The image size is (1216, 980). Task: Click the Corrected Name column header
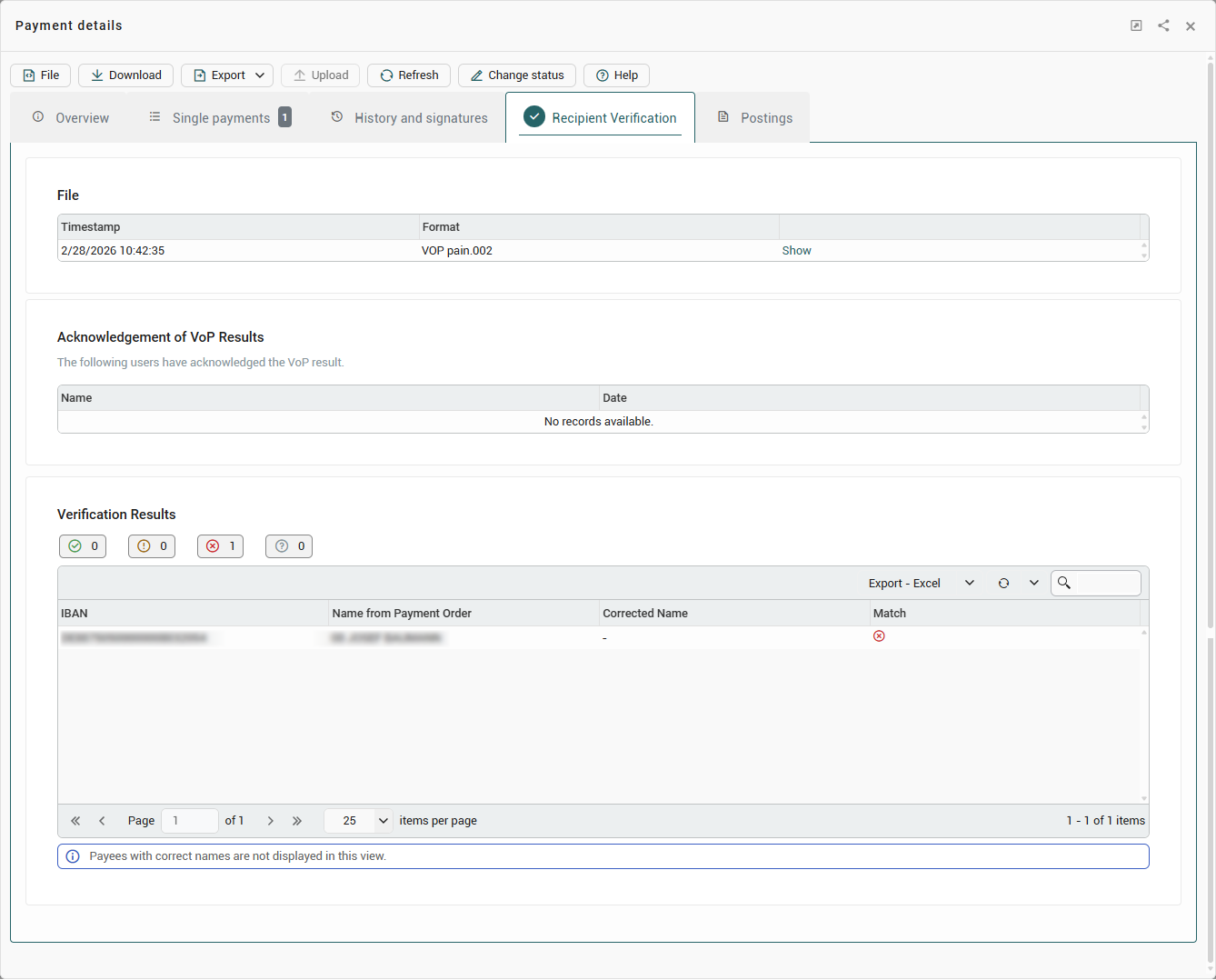734,614
